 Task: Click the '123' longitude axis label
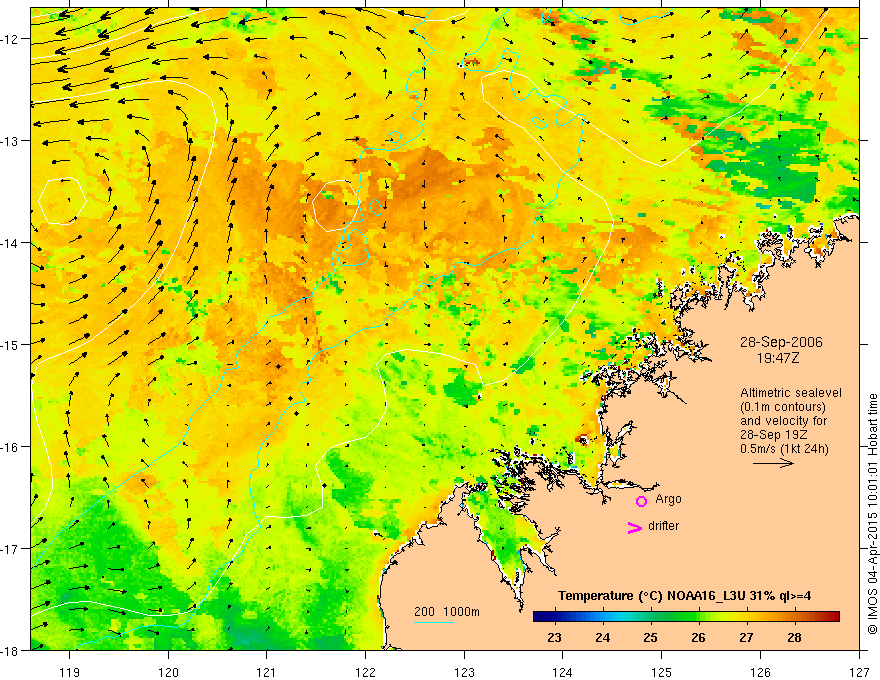[464, 672]
